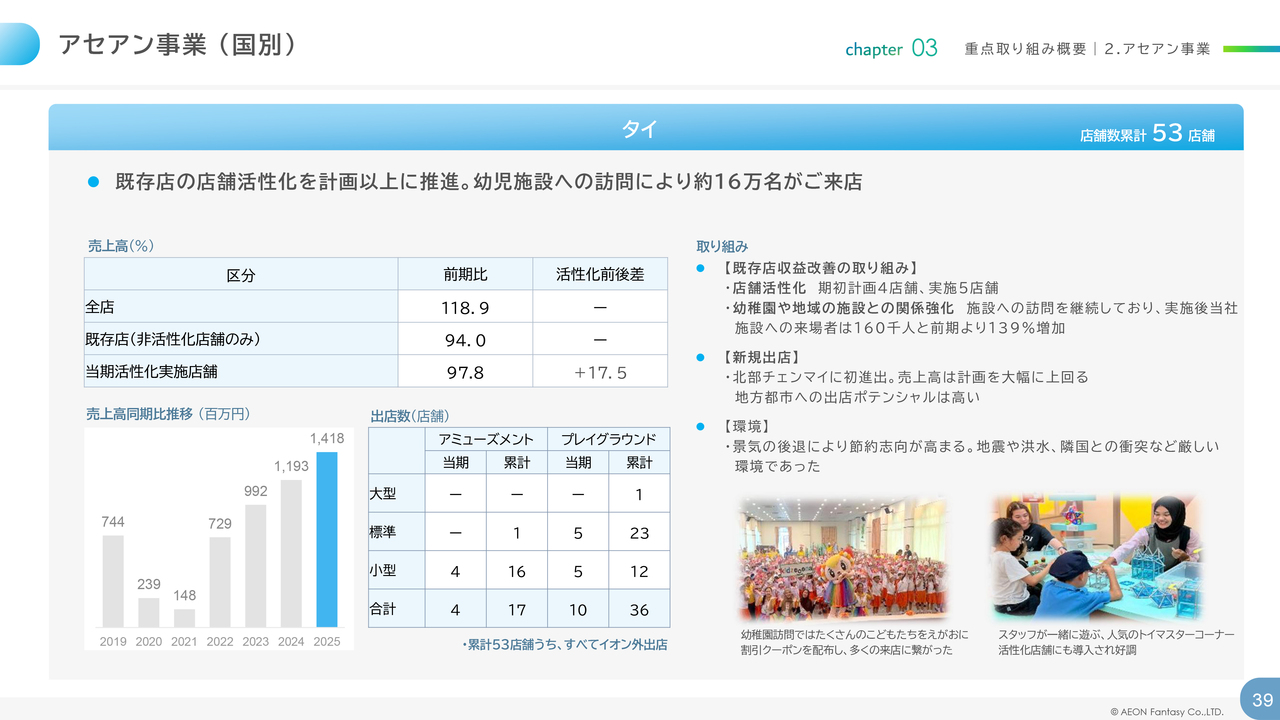
Task: Click the アセアン事業（国別） slide title
Action: pyautogui.click(x=177, y=44)
